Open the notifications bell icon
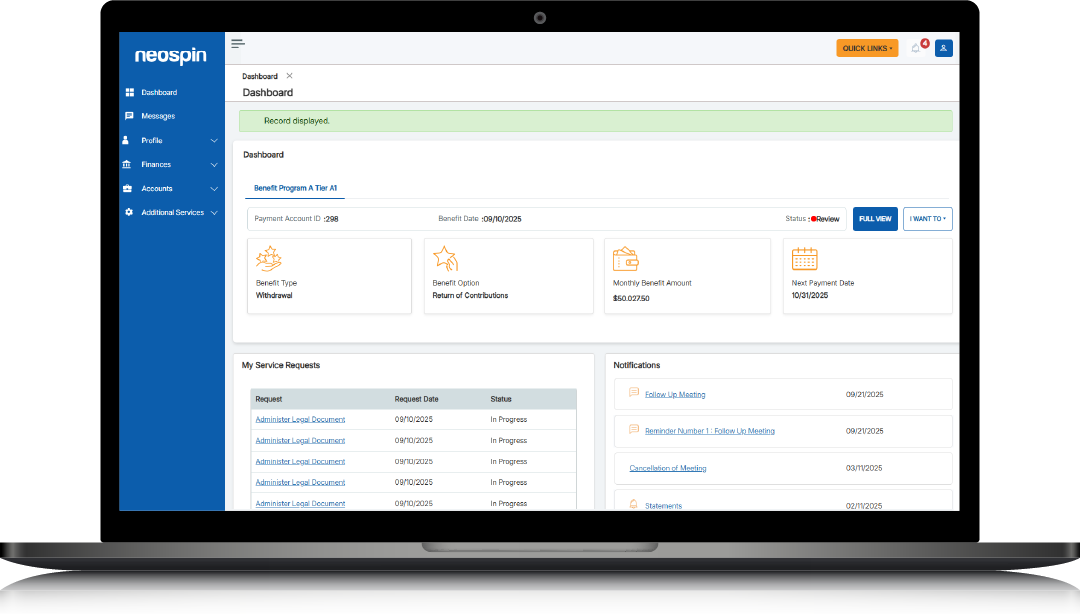1080x614 pixels. pyautogui.click(x=915, y=48)
